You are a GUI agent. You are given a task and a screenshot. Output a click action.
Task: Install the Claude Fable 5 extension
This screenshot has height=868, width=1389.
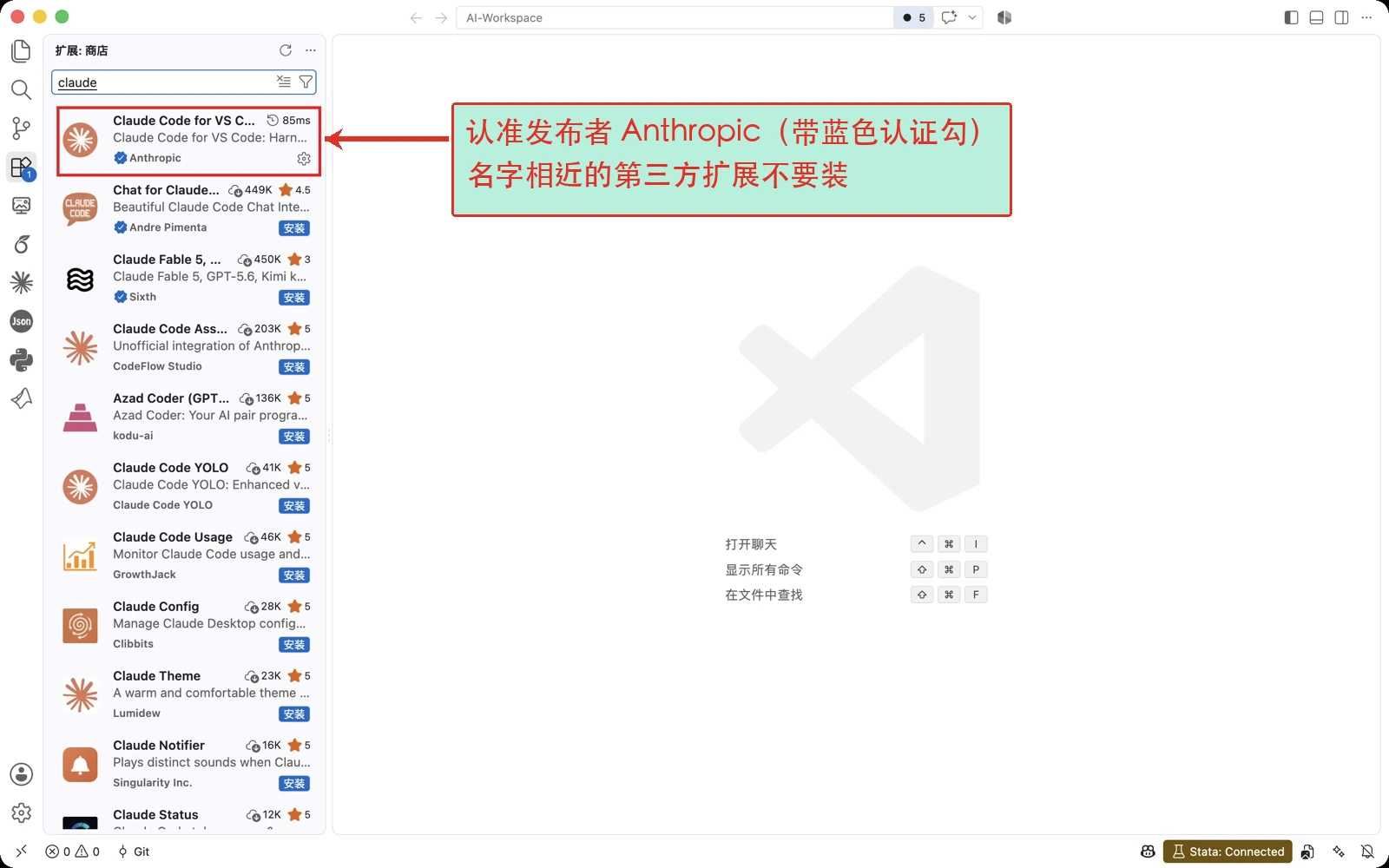coord(294,298)
